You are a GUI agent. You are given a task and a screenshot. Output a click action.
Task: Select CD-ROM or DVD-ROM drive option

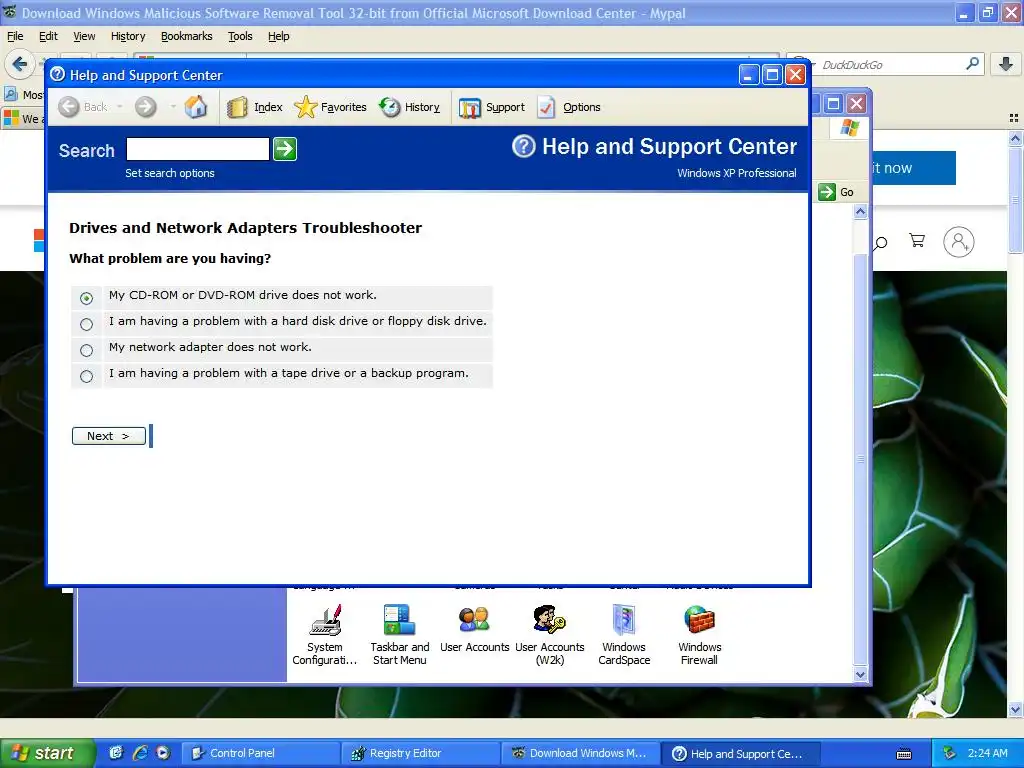[86, 298]
